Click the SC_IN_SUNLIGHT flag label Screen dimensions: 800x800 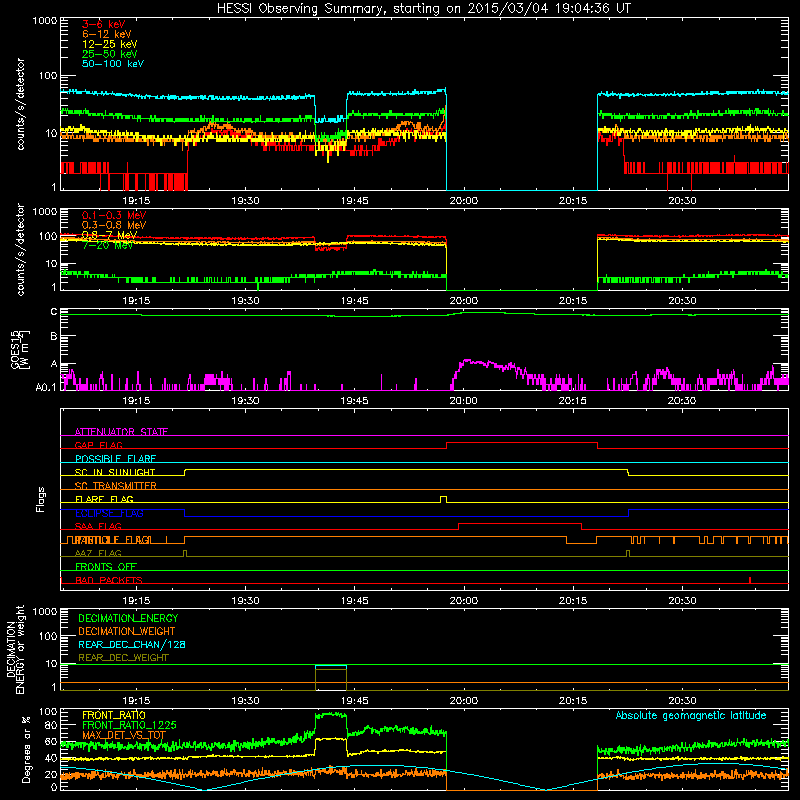[115, 472]
